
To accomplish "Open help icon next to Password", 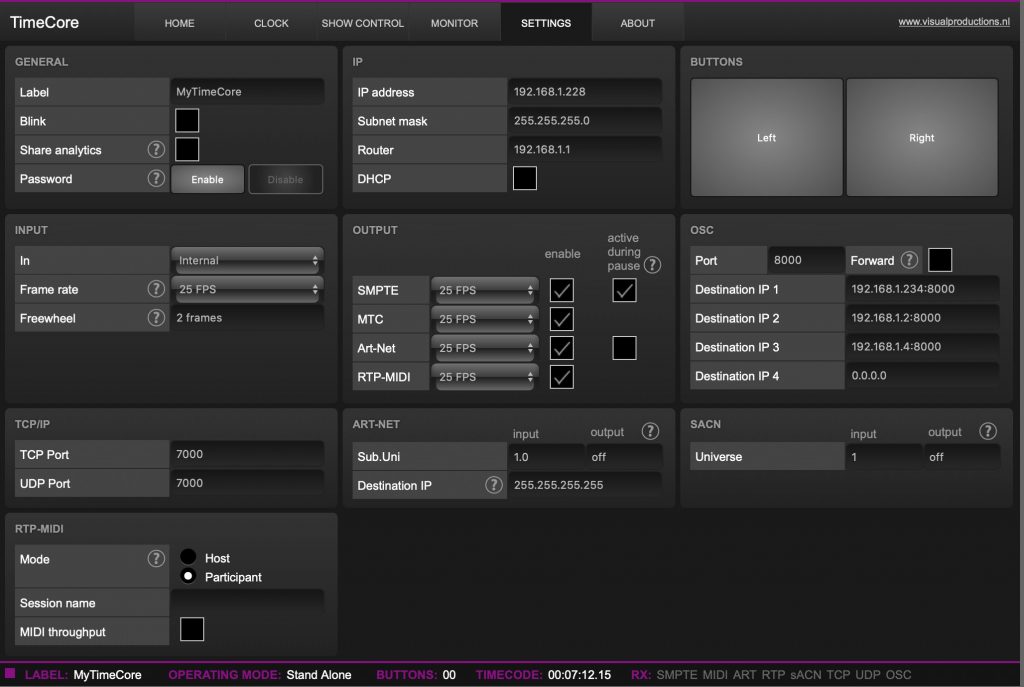I will [155, 178].
